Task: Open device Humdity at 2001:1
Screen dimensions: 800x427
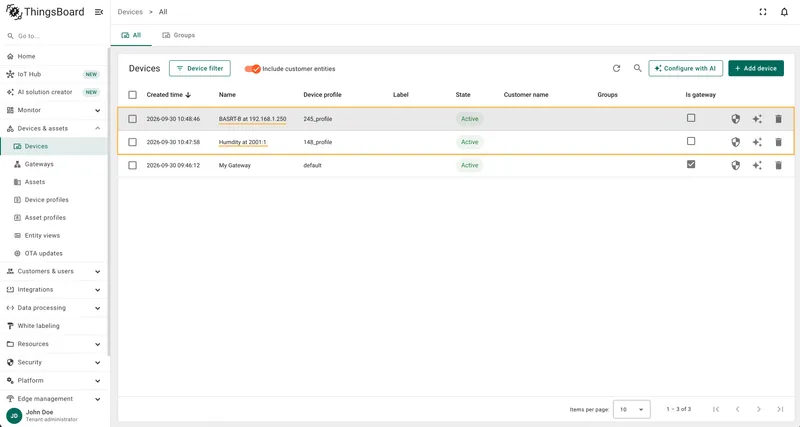Action: pos(242,142)
